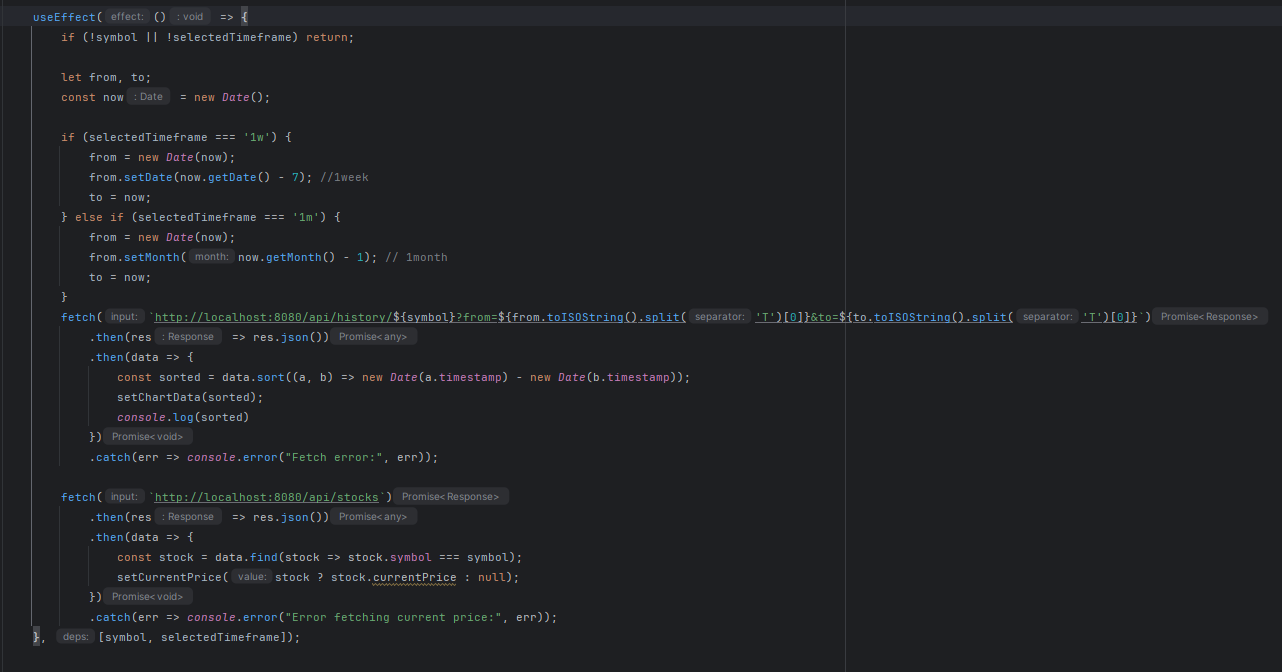This screenshot has width=1282, height=672.
Task: Click the 'effect:' inlay hint after useEffect
Action: pos(127,17)
